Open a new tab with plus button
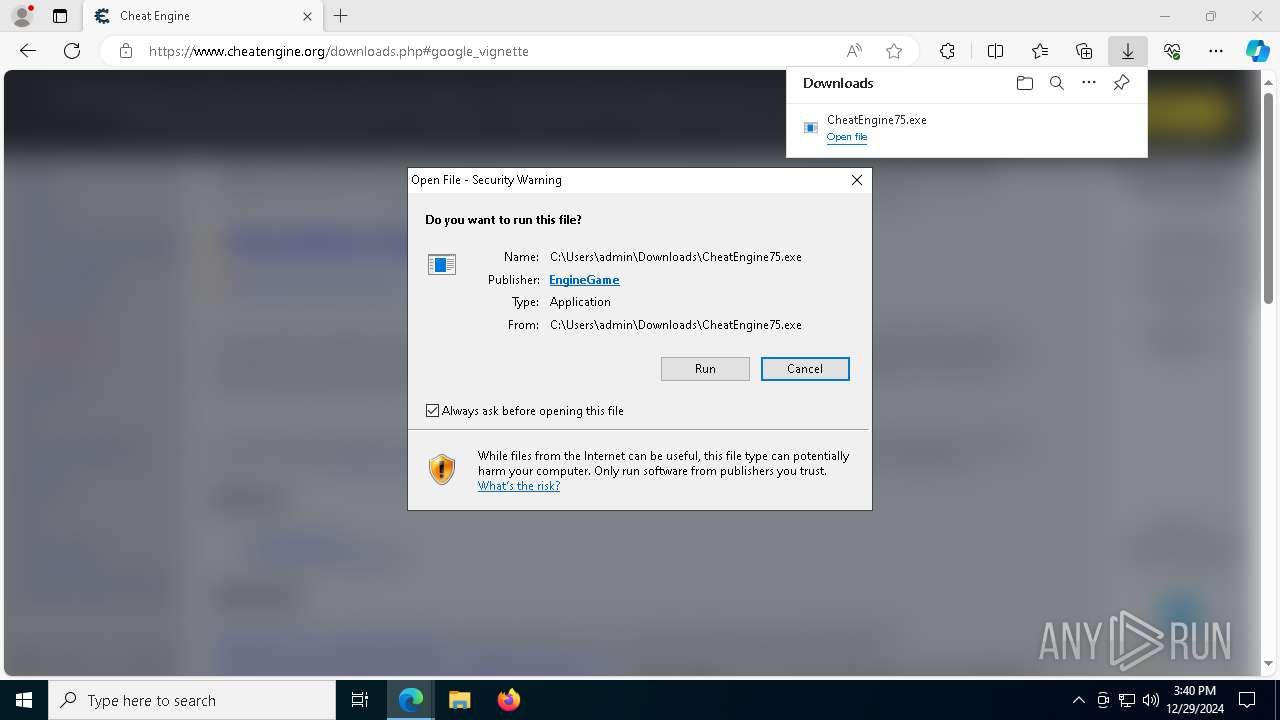The width and height of the screenshot is (1280, 720). tap(341, 16)
